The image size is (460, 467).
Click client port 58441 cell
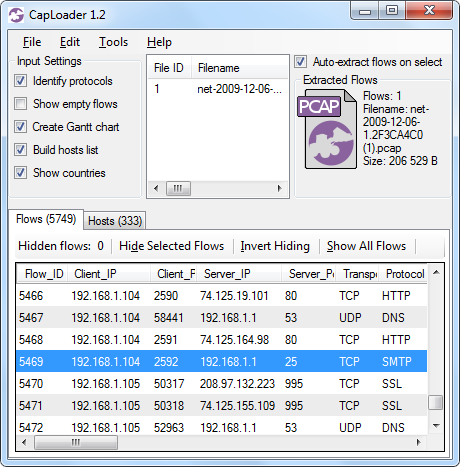tap(169, 318)
